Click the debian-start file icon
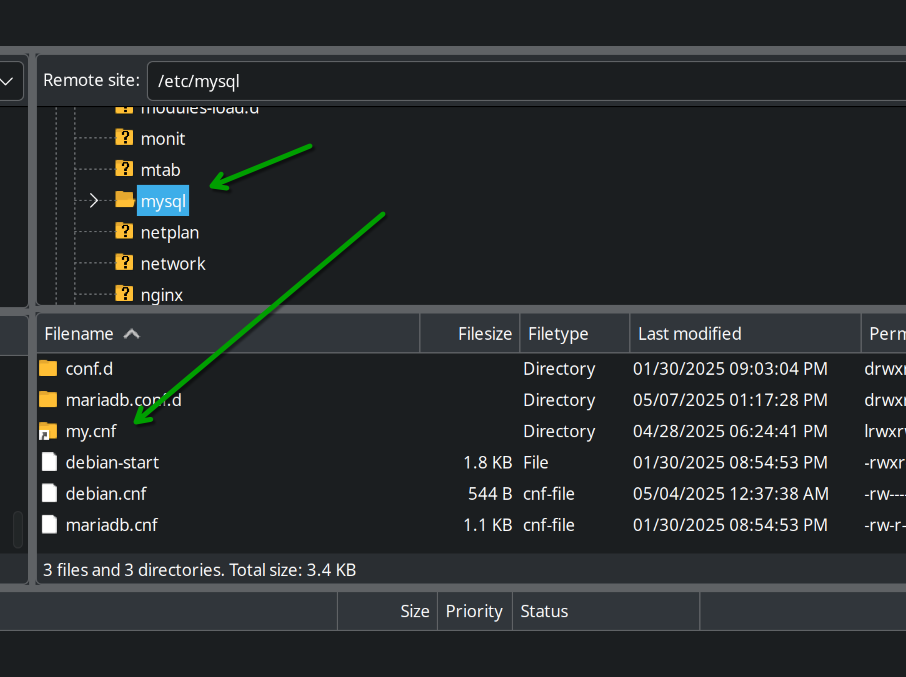 50,462
